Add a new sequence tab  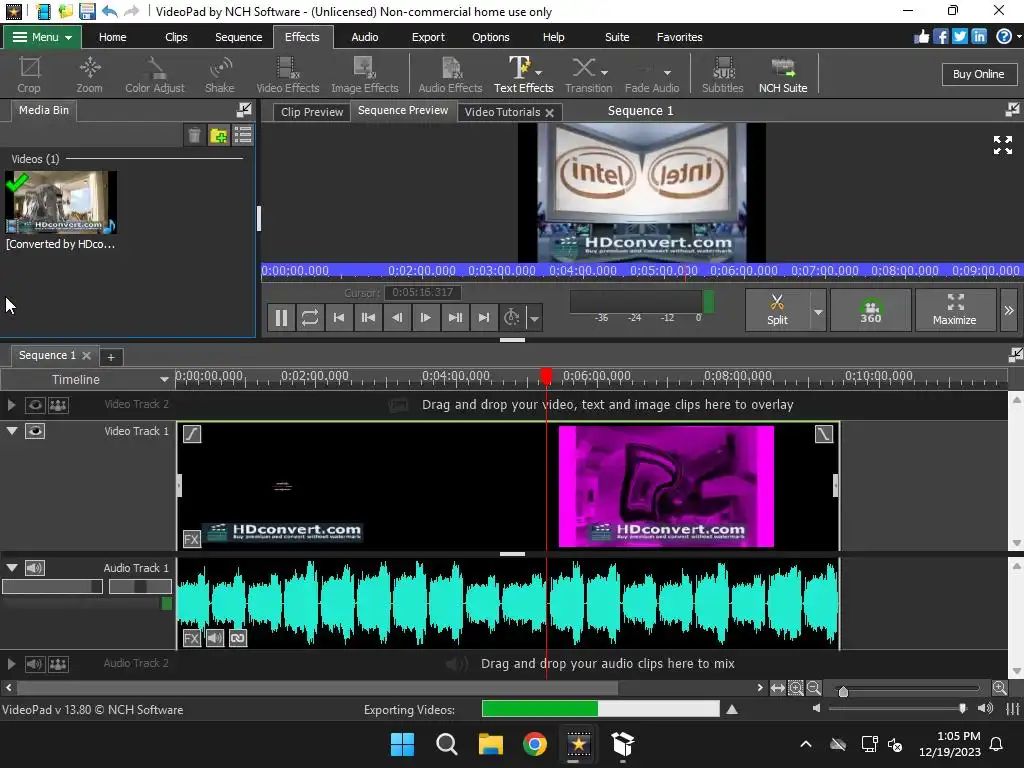point(111,357)
